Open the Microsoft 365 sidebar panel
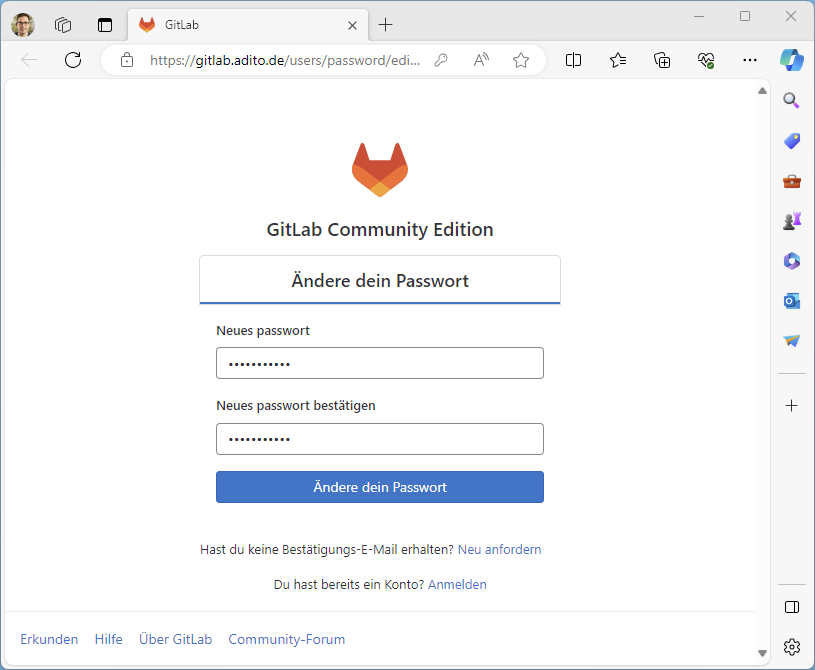Screen dimensions: 815x670 (791, 260)
